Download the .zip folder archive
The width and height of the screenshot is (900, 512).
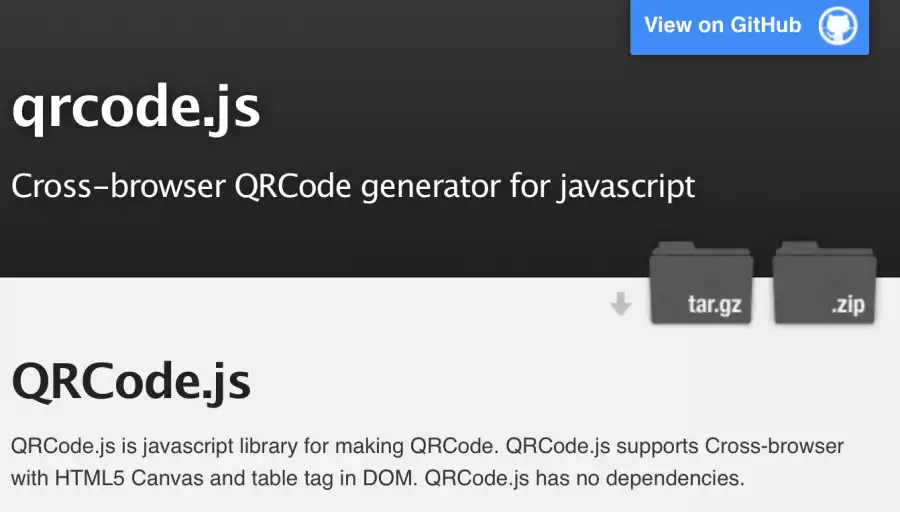[x=824, y=282]
